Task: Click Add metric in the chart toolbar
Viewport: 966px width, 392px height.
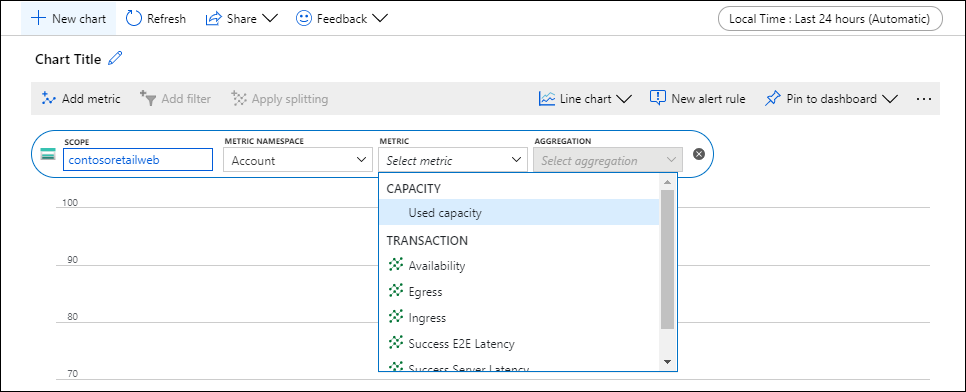Action: click(x=81, y=99)
